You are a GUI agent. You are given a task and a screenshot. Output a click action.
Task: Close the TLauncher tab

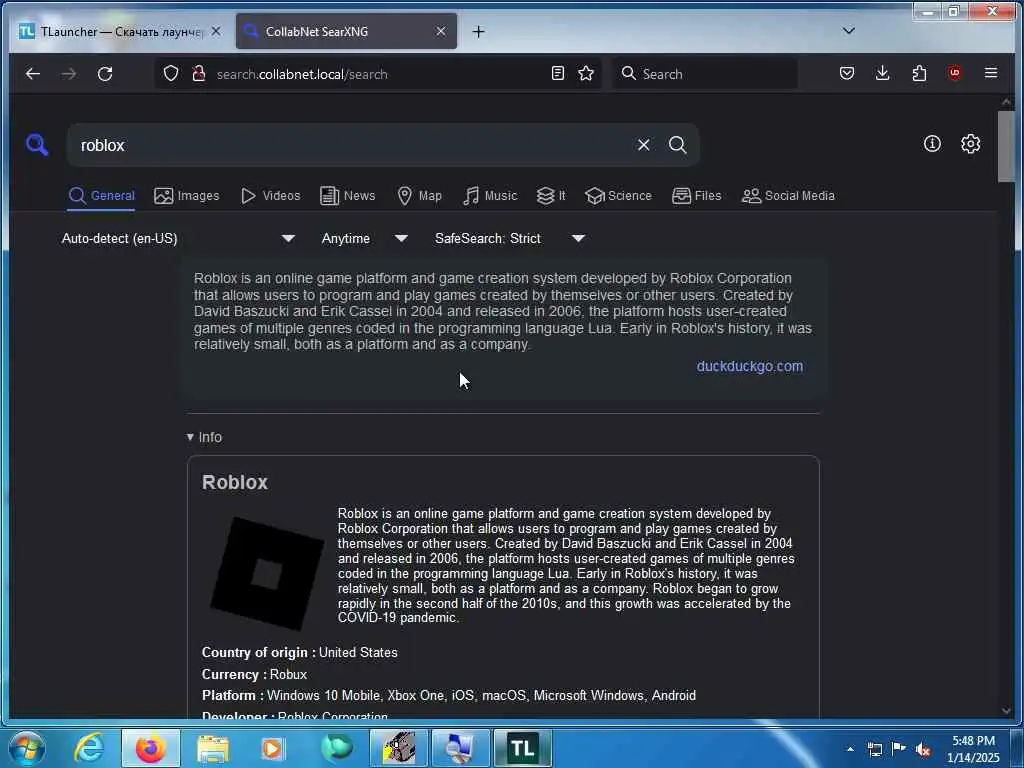pyautogui.click(x=216, y=31)
